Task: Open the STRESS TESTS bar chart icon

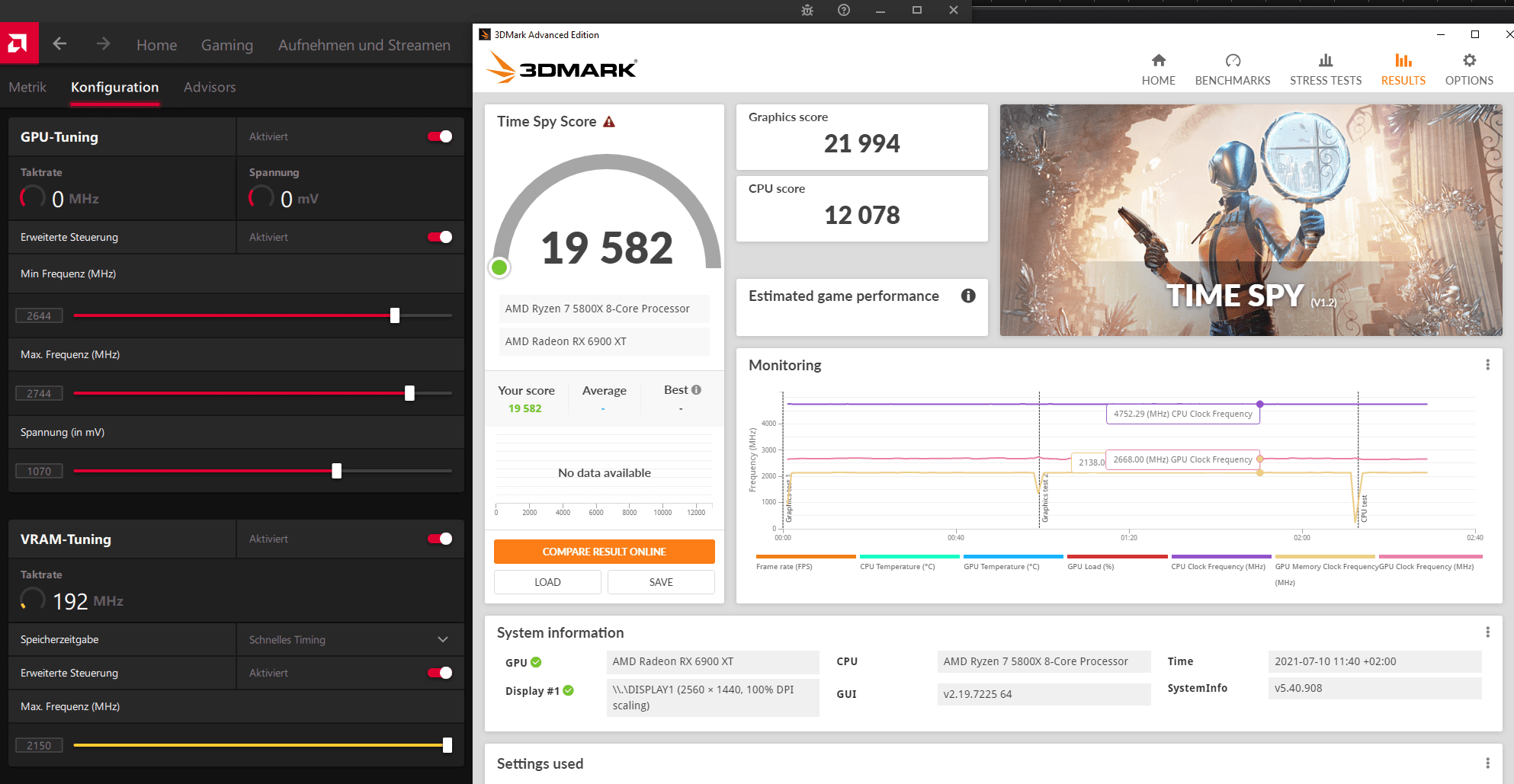Action: pyautogui.click(x=1326, y=60)
